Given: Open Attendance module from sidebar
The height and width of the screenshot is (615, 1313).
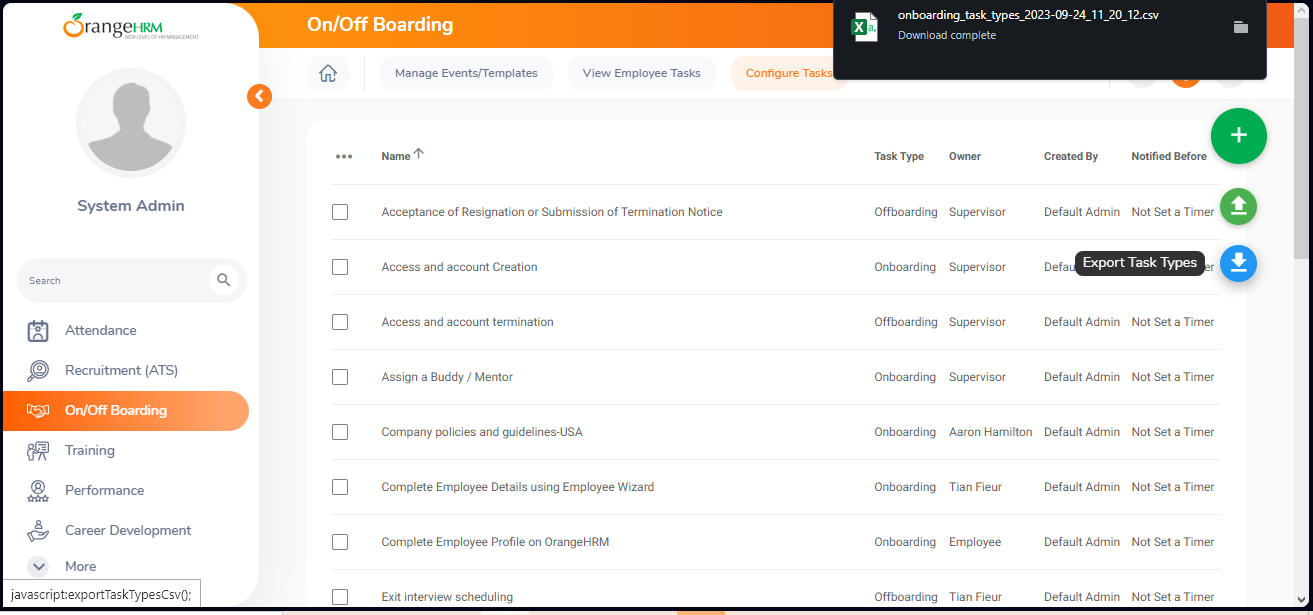Looking at the screenshot, I should click(101, 331).
